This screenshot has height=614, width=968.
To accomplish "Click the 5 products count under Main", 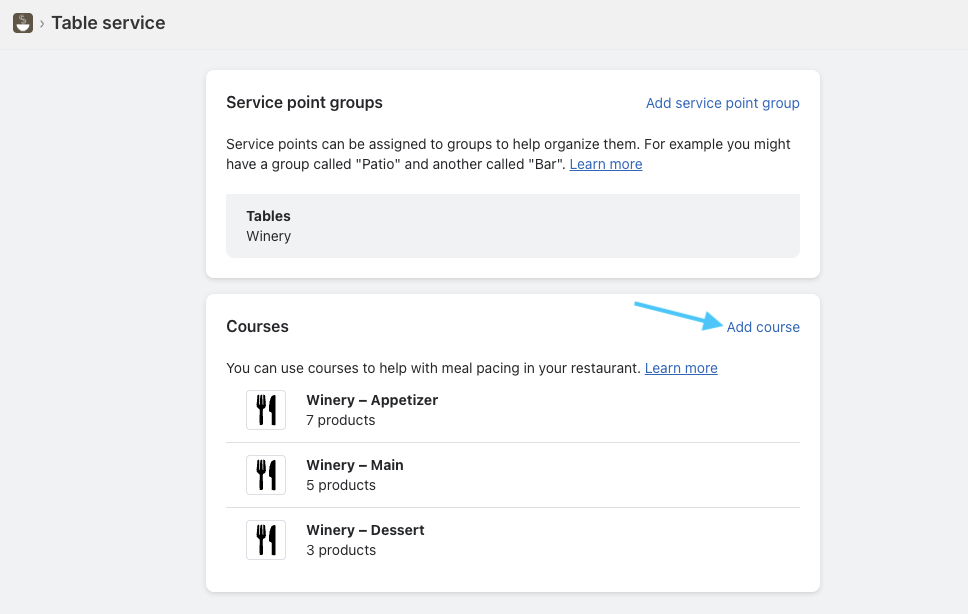I will coord(340,485).
